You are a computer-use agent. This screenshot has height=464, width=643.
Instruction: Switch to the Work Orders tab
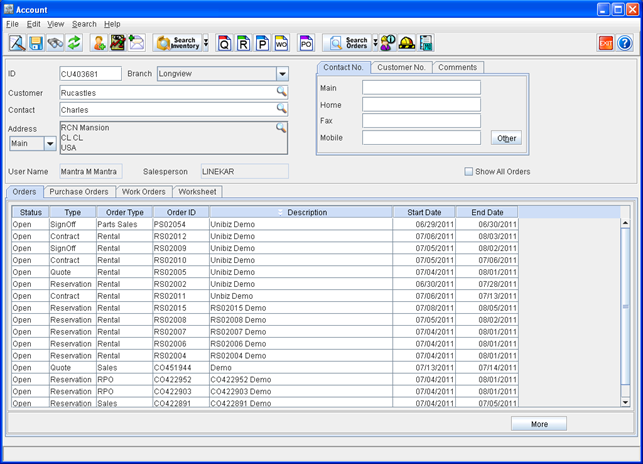[144, 192]
